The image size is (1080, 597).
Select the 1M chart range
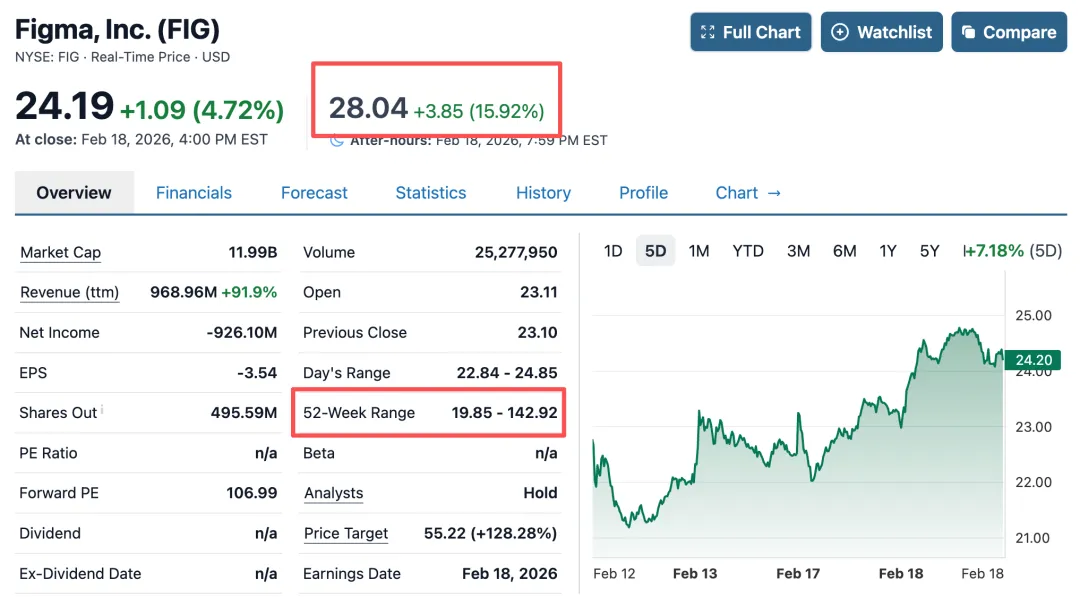(699, 251)
